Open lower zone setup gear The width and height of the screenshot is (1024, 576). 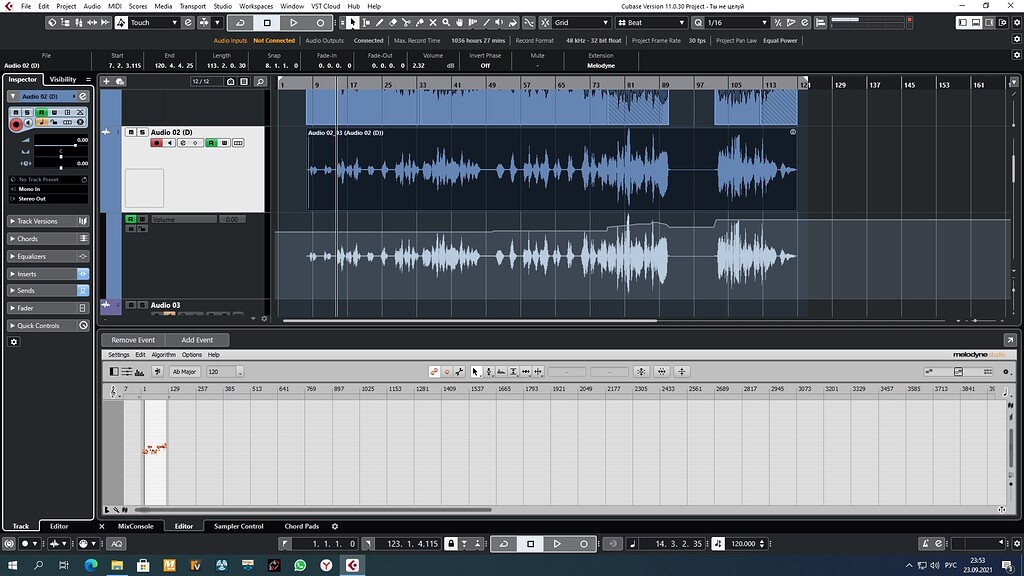pyautogui.click(x=335, y=526)
